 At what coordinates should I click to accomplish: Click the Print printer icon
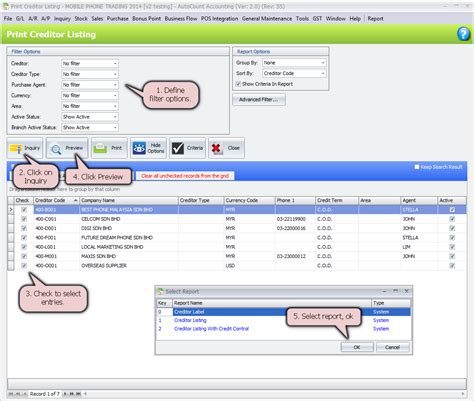100,148
